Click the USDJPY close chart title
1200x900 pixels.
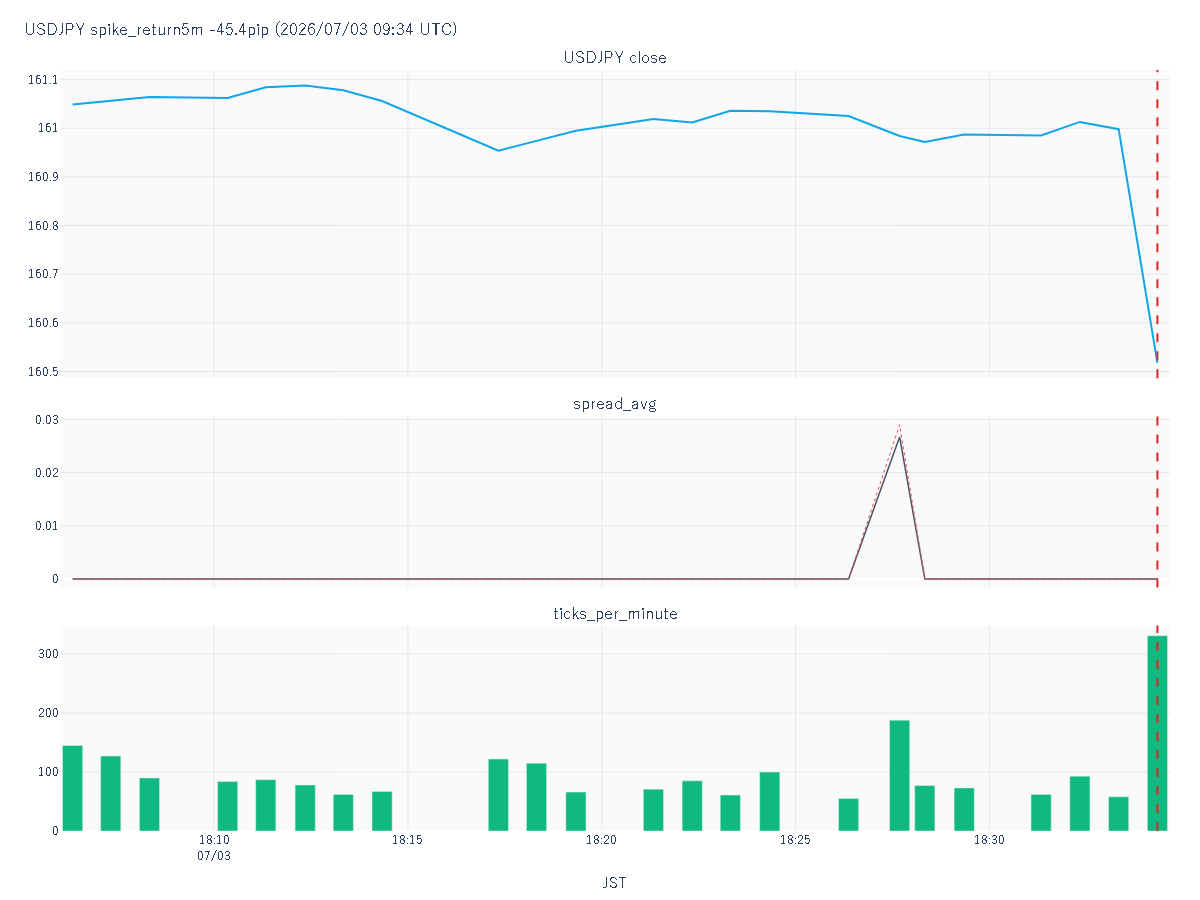(x=615, y=58)
